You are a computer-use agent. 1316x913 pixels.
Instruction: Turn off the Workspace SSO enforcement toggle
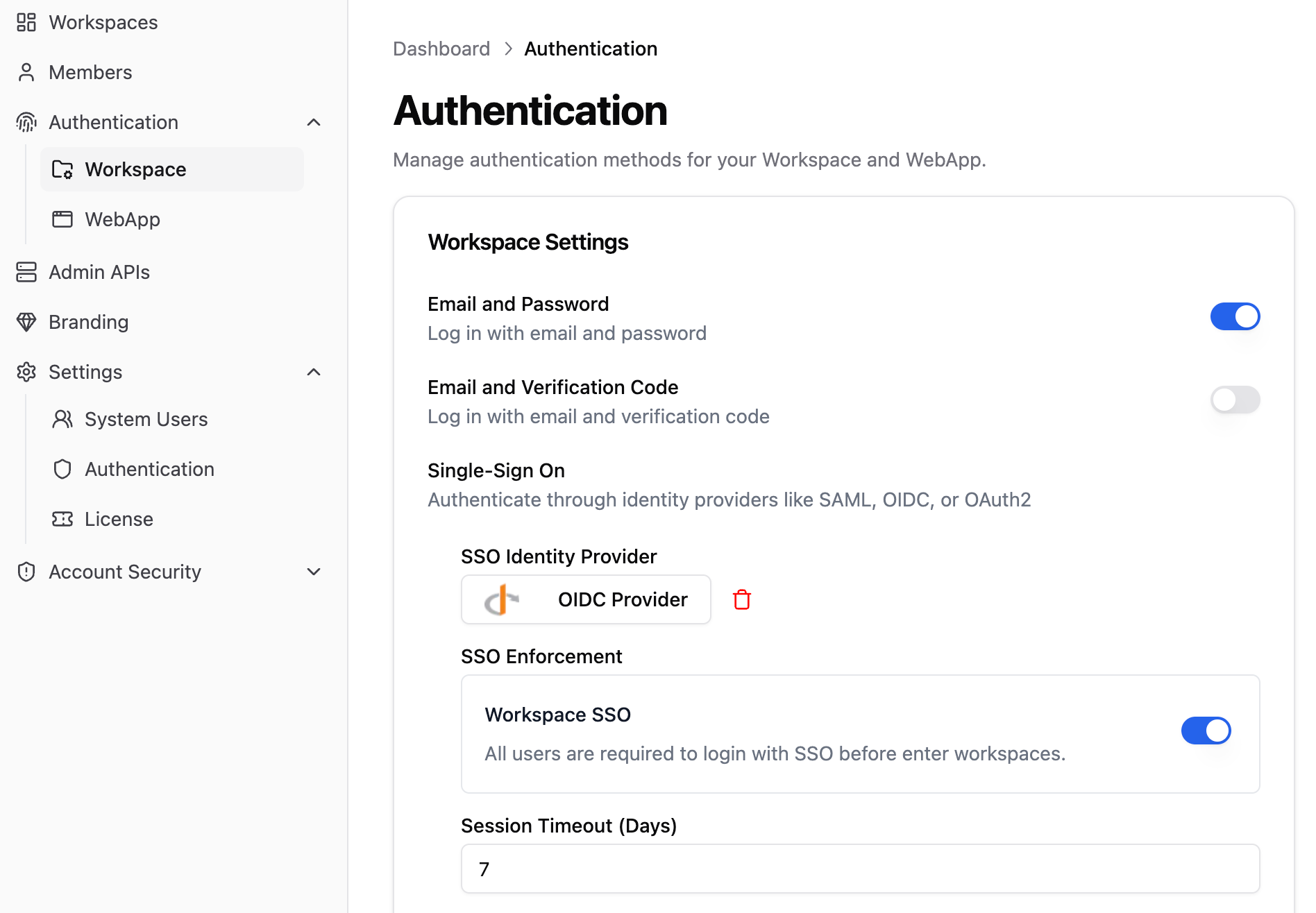tap(1206, 731)
